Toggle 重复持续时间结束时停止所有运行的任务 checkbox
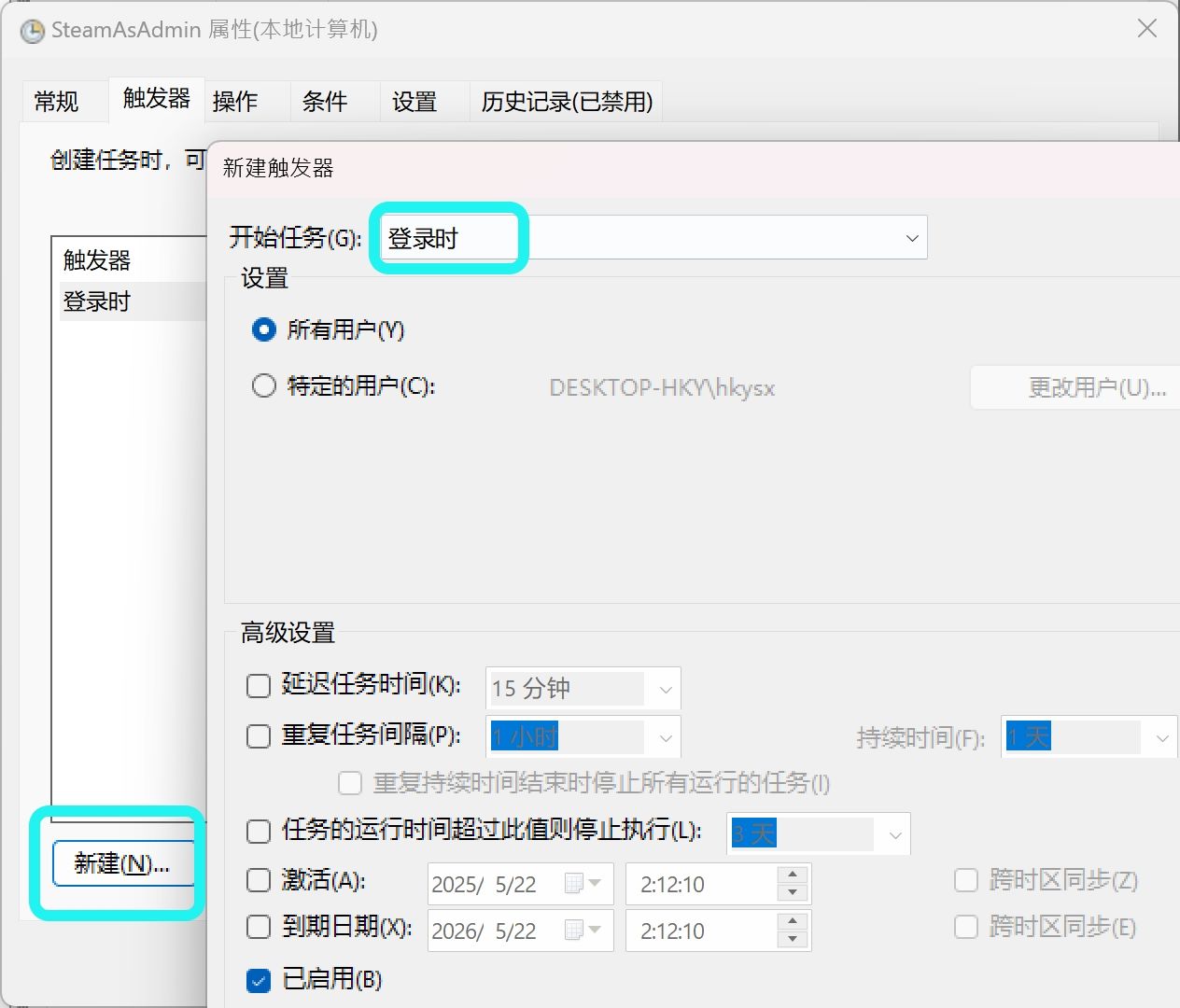The height and width of the screenshot is (1008, 1180). pyautogui.click(x=350, y=782)
